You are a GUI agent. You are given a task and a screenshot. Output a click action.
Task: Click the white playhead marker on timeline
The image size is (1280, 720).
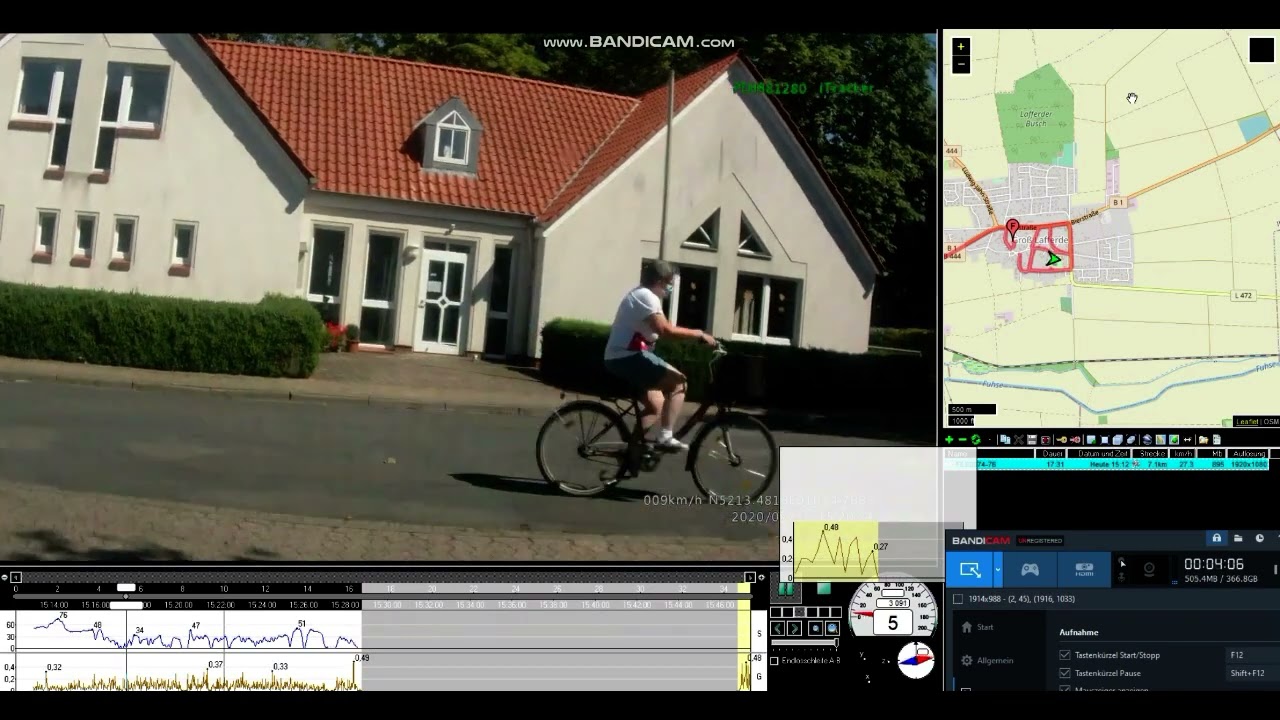pos(126,588)
